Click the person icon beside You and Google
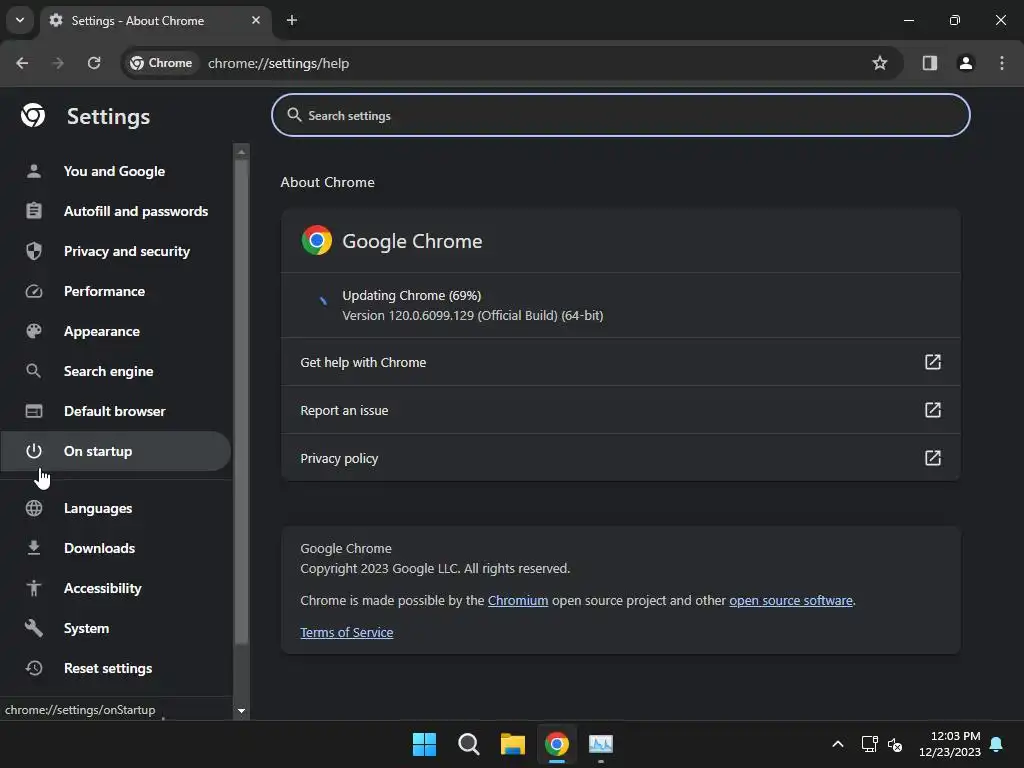The image size is (1024, 768). [x=34, y=171]
